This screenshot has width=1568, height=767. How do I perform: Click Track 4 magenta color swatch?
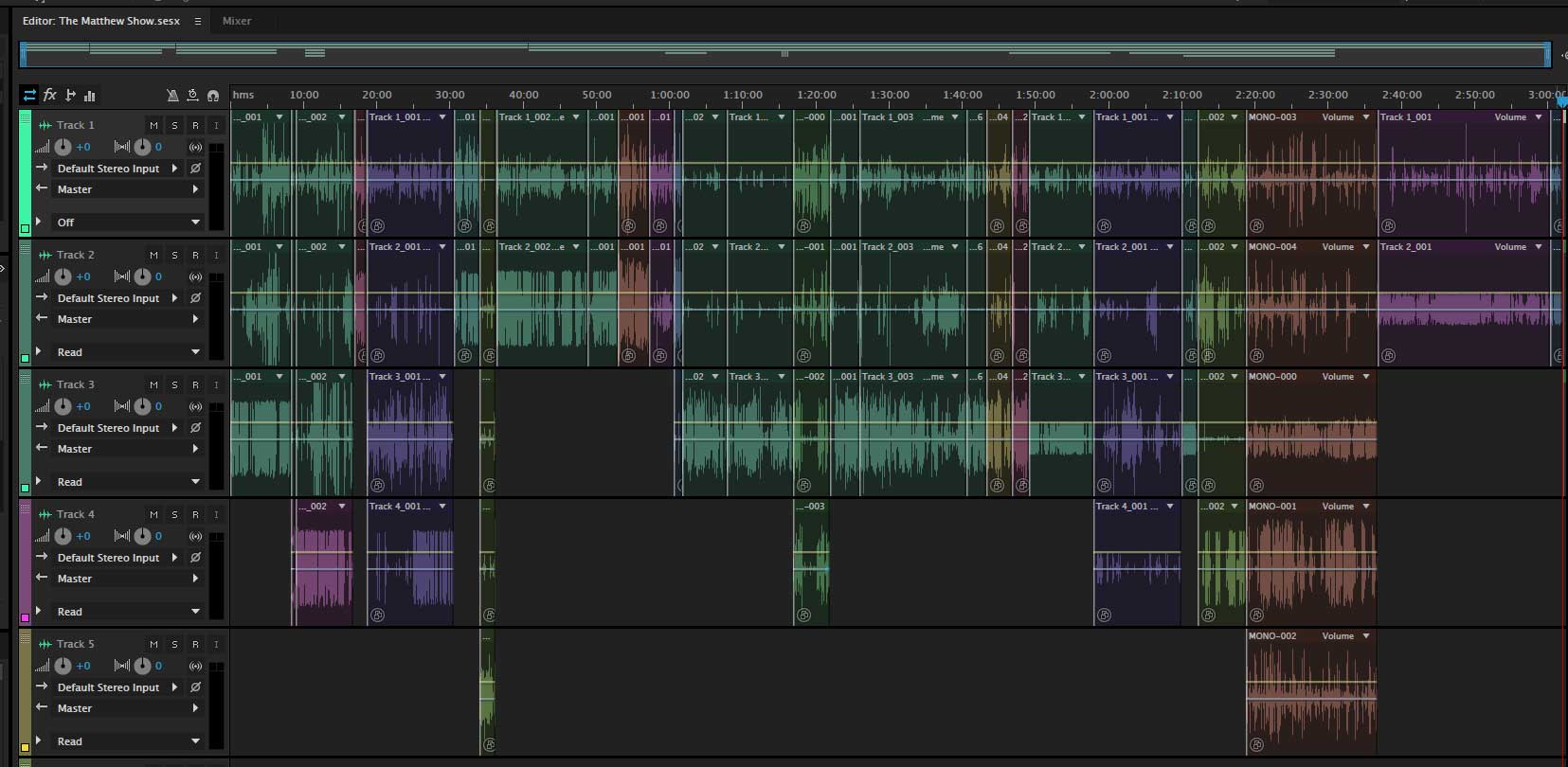point(26,617)
